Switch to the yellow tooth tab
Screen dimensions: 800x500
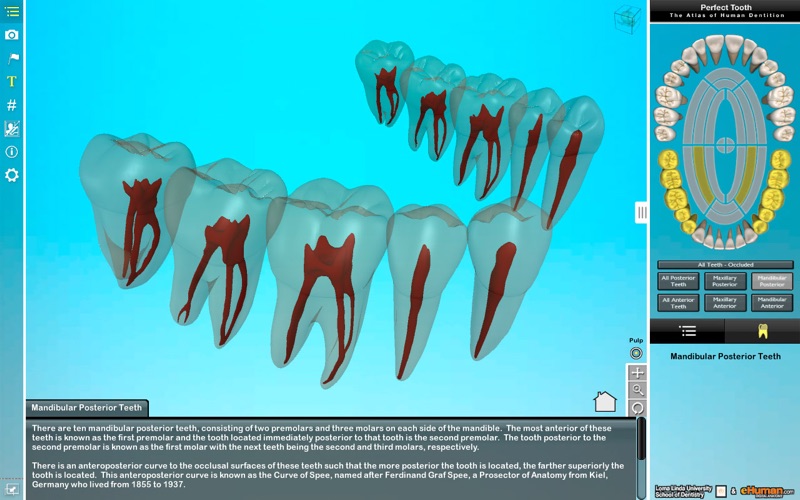[x=762, y=331]
